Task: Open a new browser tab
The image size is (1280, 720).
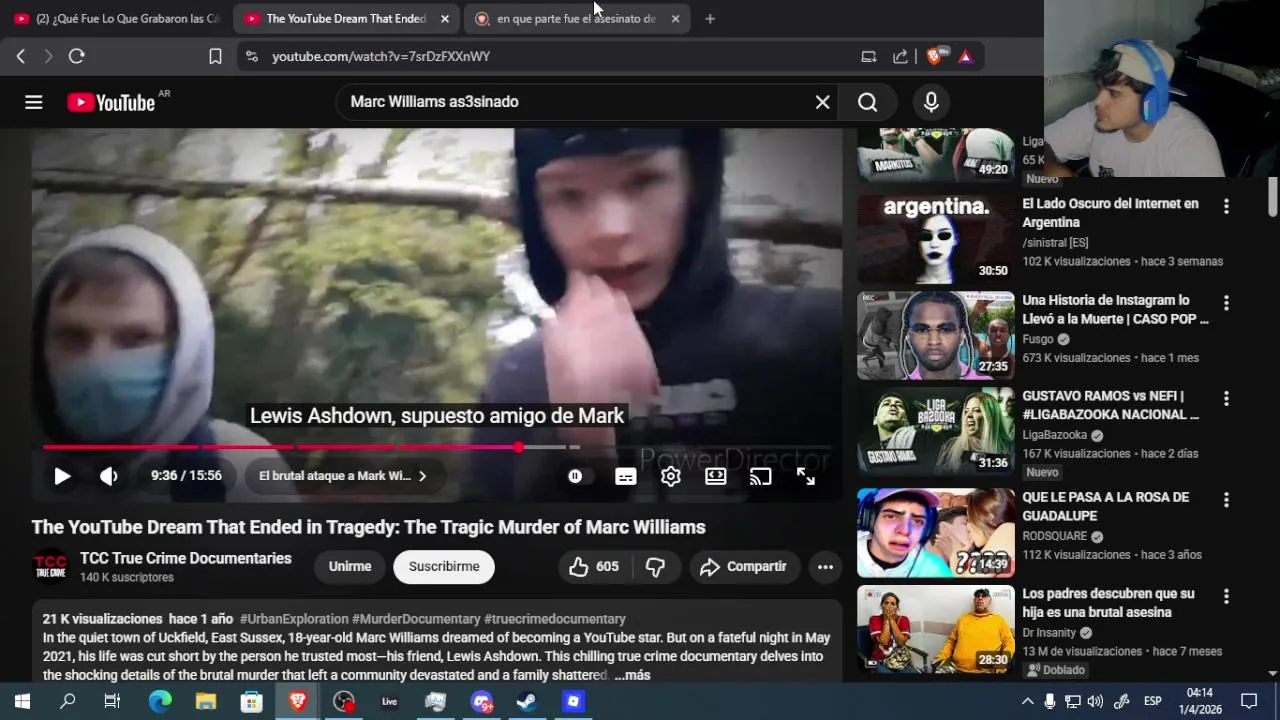Action: [710, 18]
